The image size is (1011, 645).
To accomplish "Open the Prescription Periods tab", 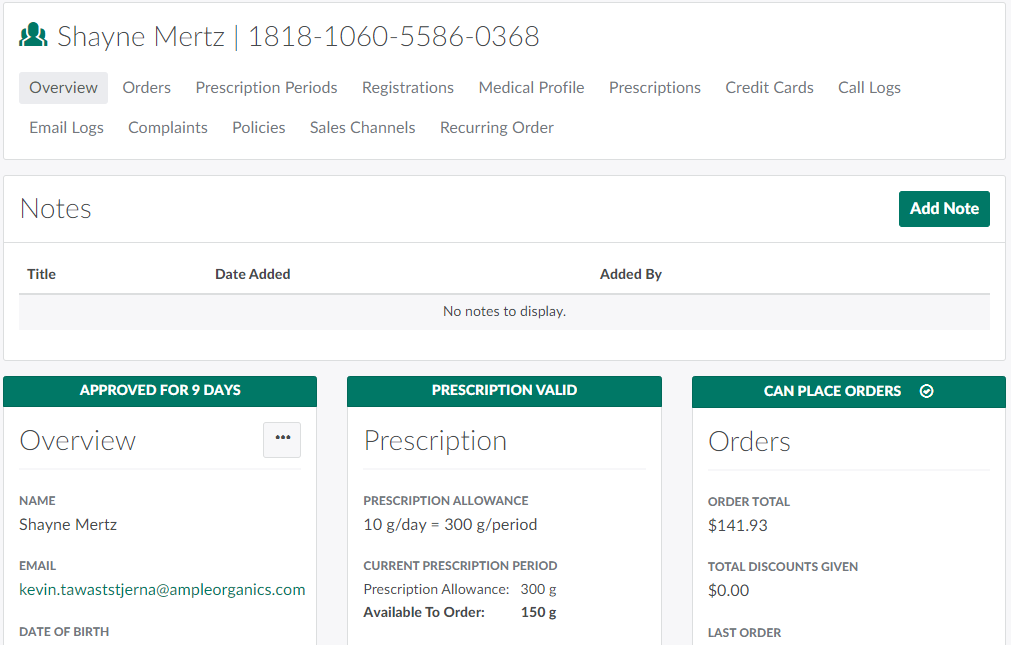I will click(266, 88).
